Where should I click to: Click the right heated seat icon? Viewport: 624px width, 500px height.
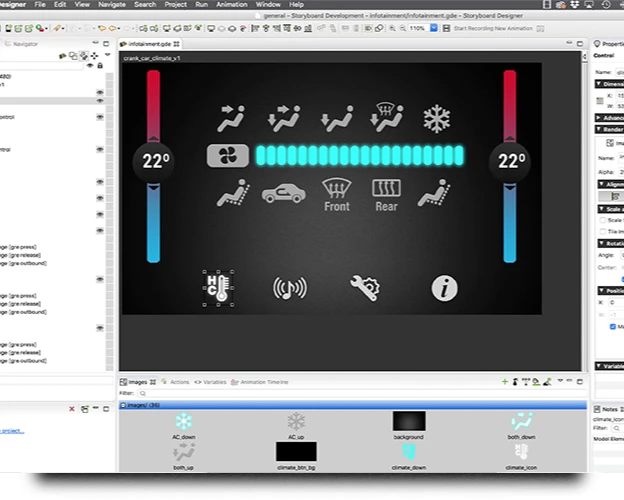434,193
